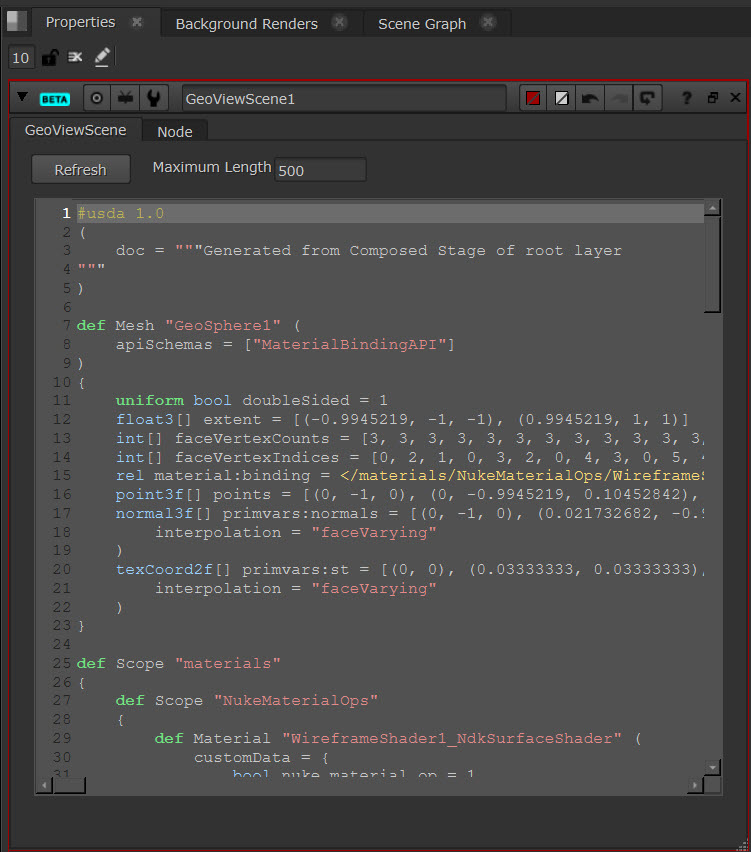Click the revert knob changes icon

(x=647, y=98)
